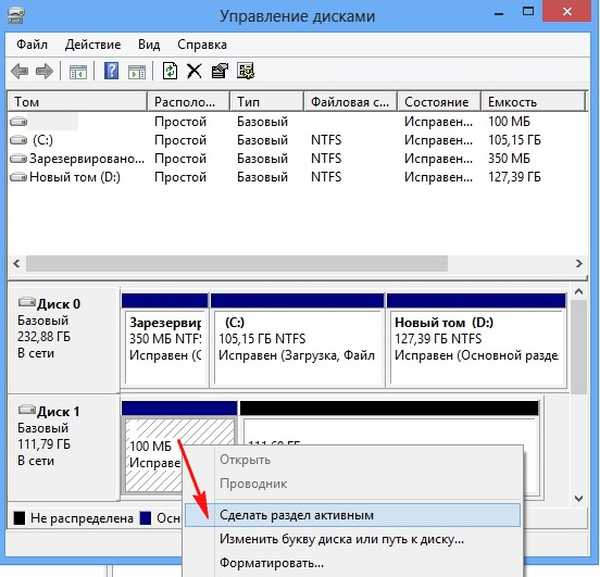Open the Действие menu

[x=91, y=46]
